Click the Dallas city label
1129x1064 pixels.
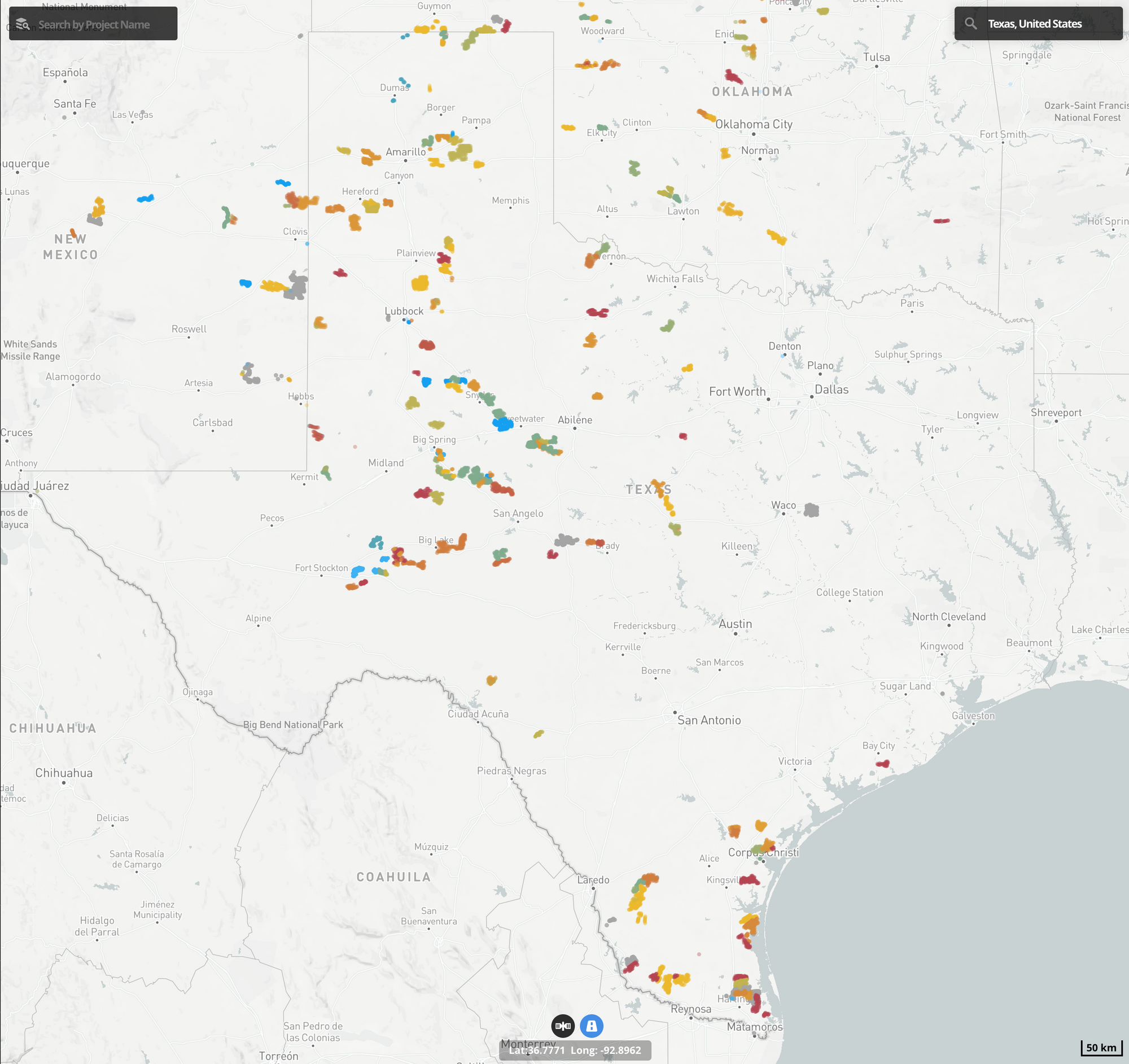pyautogui.click(x=832, y=389)
